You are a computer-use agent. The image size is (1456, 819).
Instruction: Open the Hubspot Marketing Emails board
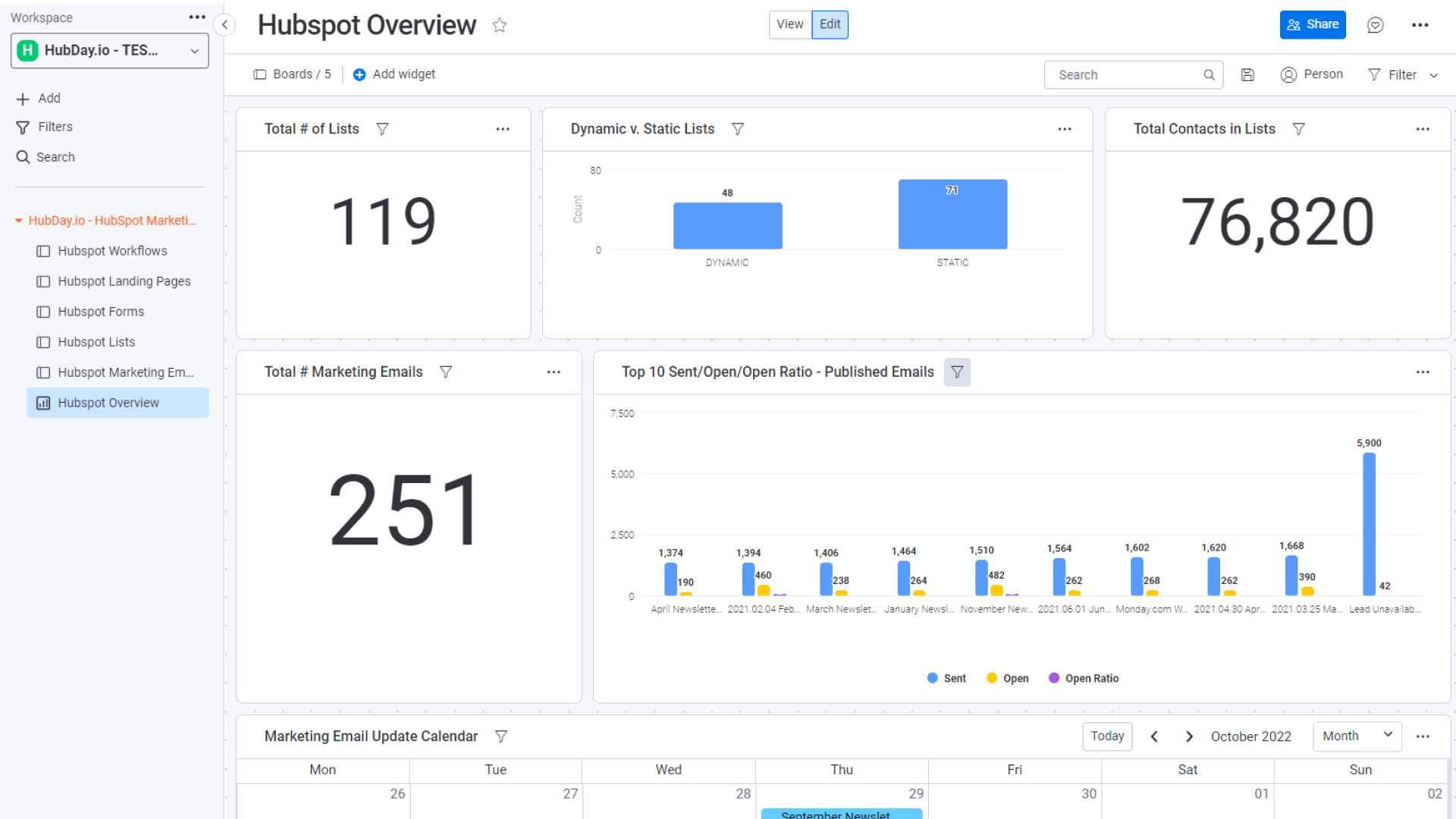coord(118,372)
